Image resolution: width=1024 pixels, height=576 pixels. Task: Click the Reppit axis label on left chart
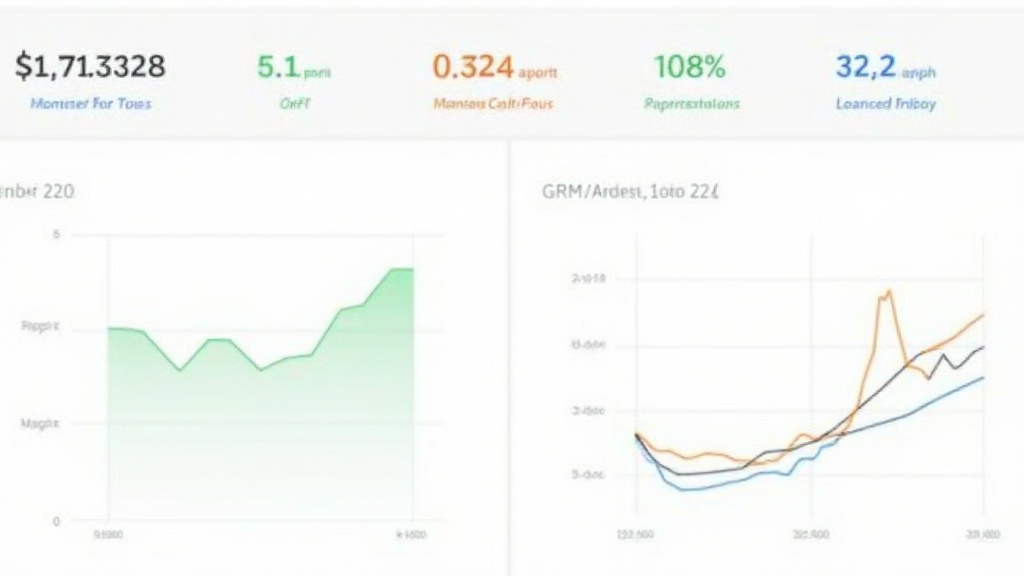[x=40, y=326]
